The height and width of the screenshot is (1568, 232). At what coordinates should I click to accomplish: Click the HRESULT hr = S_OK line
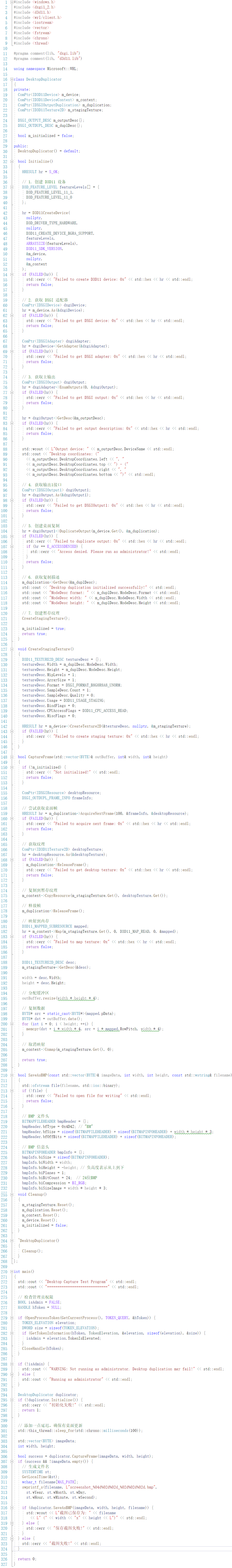pos(41,172)
